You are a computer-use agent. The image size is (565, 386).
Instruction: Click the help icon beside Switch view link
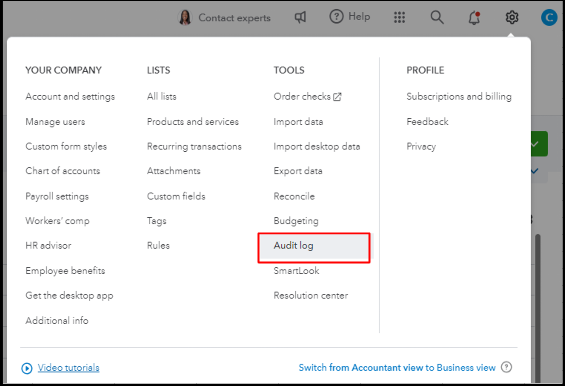[x=506, y=367]
